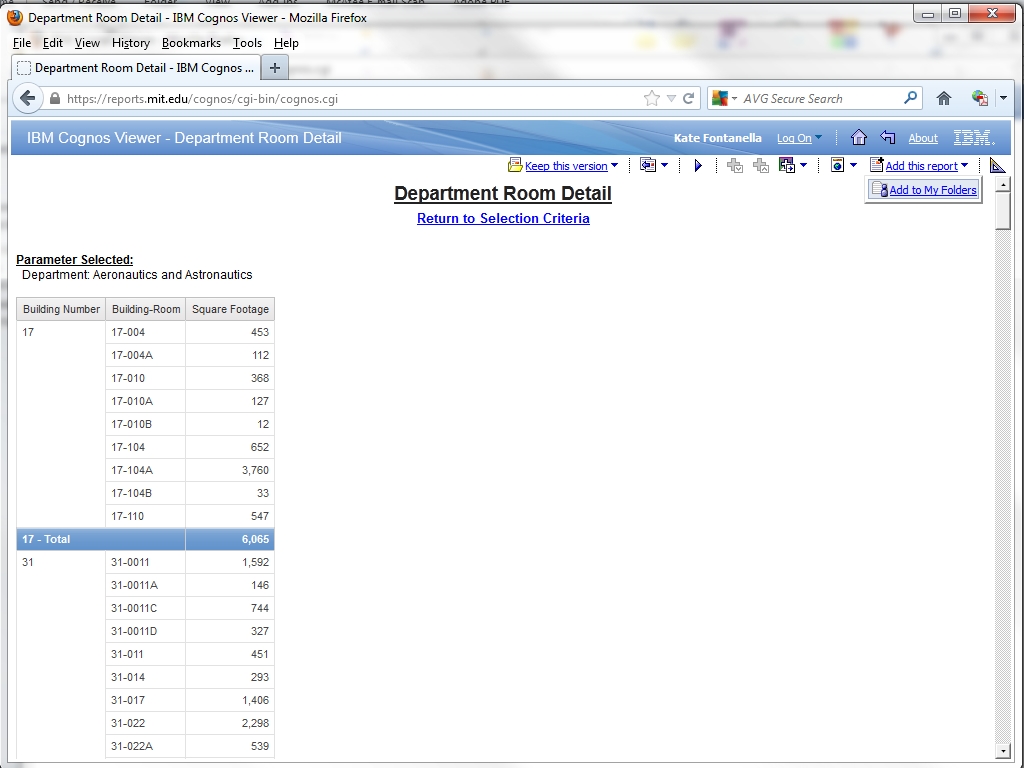Click the vertical scrollbar's down arrow

click(x=1003, y=751)
